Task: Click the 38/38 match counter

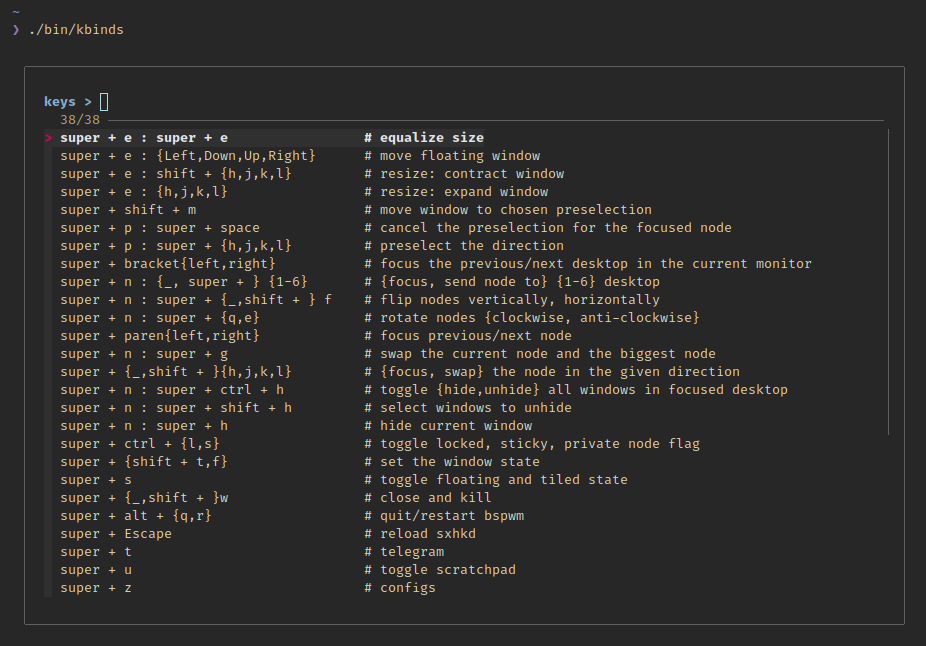Action: click(x=80, y=120)
